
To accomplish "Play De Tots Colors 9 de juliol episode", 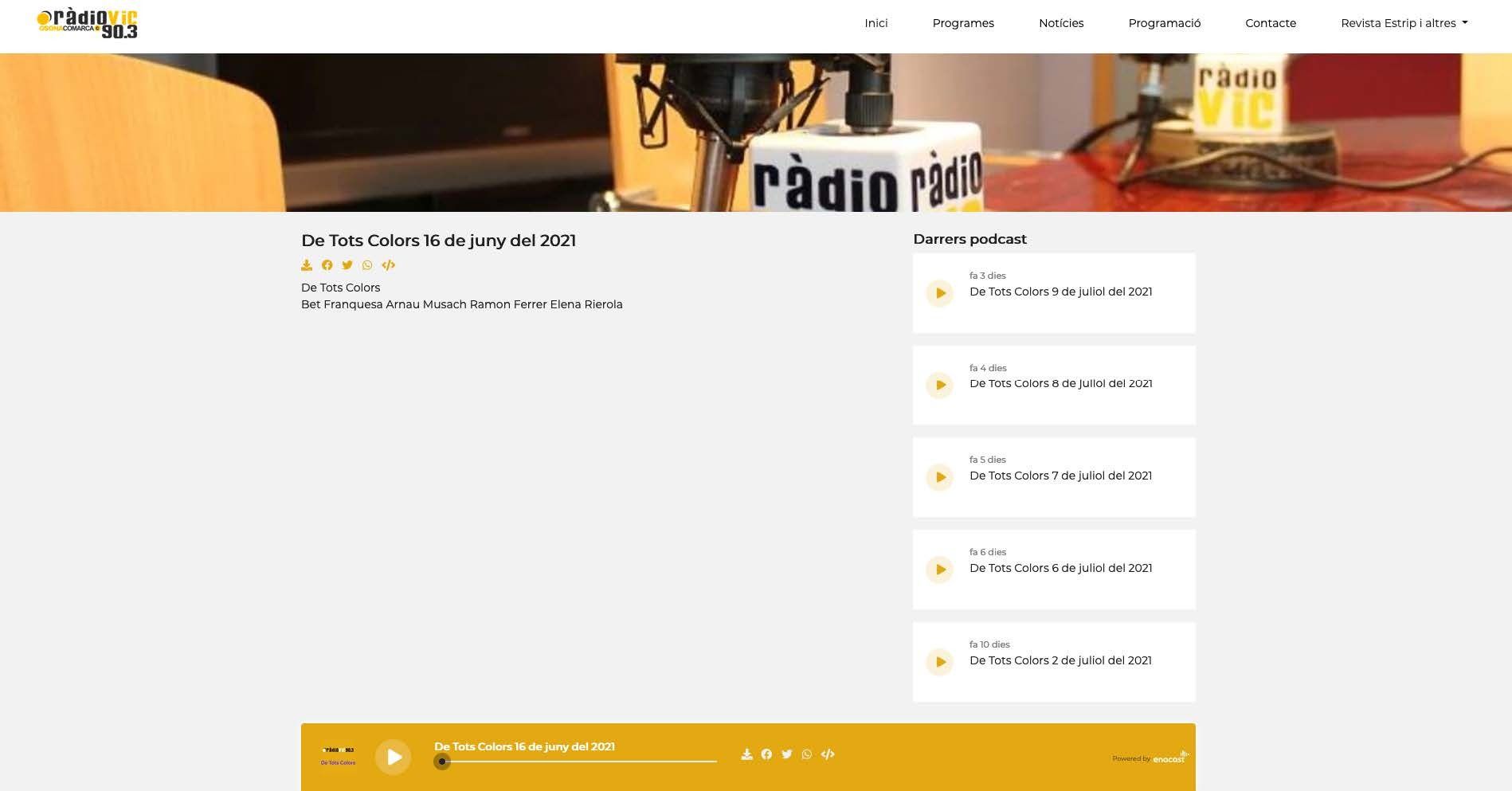I will pyautogui.click(x=940, y=293).
